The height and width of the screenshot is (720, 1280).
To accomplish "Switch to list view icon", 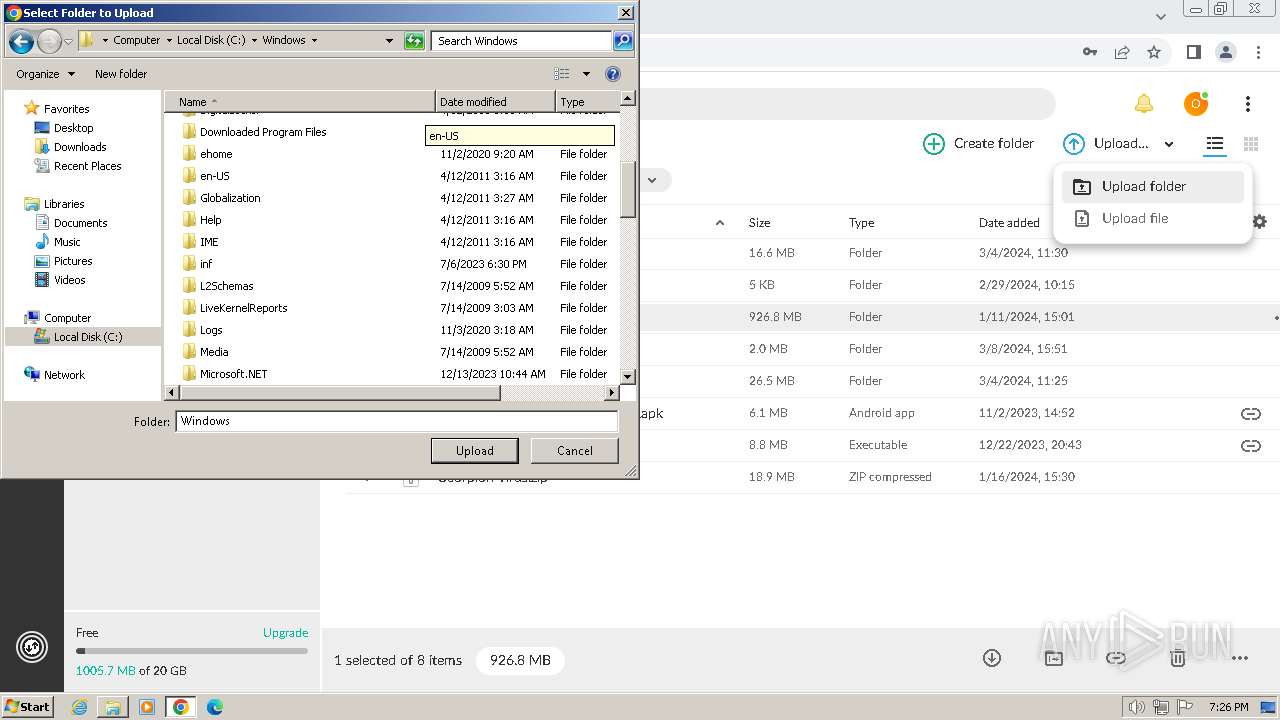I will coord(1214,143).
